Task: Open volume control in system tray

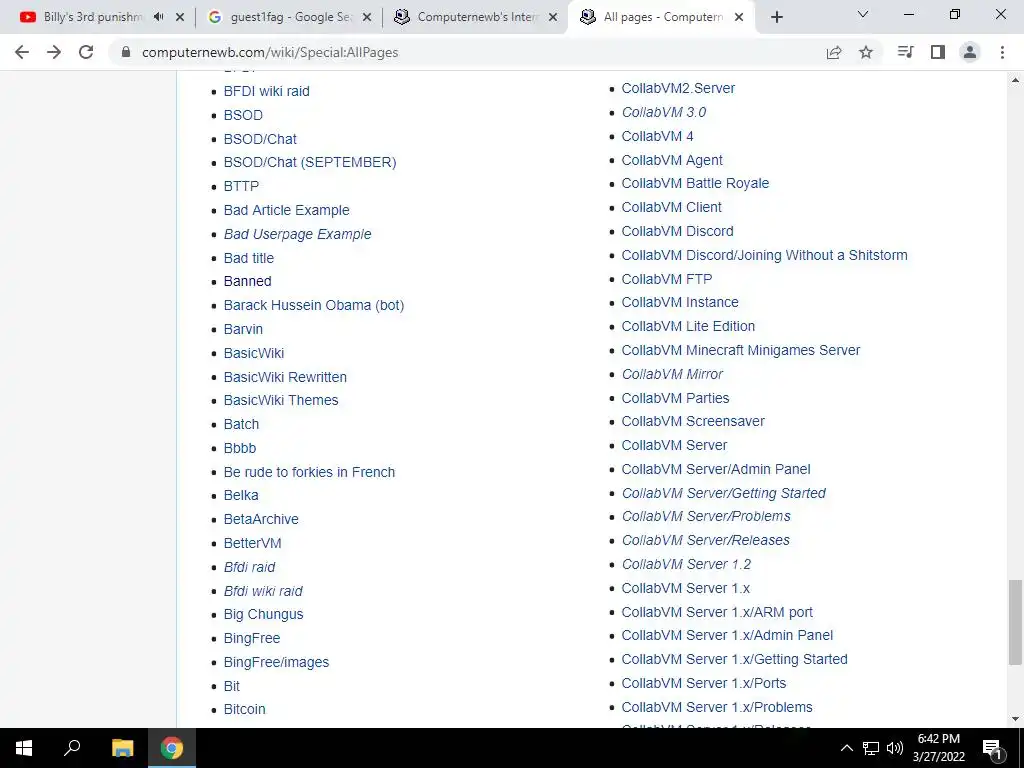Action: (895, 748)
